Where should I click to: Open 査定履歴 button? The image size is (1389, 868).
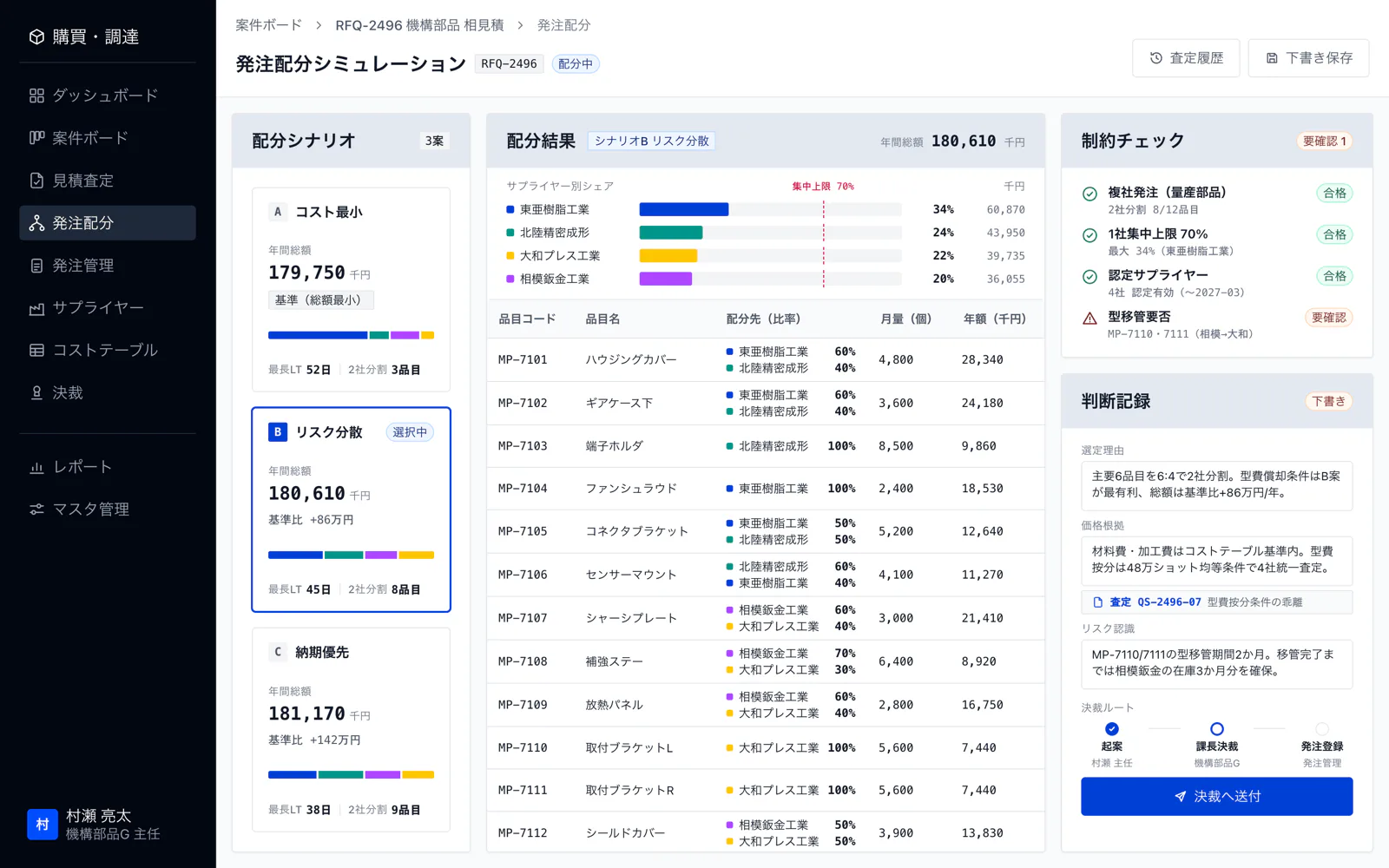(1186, 58)
